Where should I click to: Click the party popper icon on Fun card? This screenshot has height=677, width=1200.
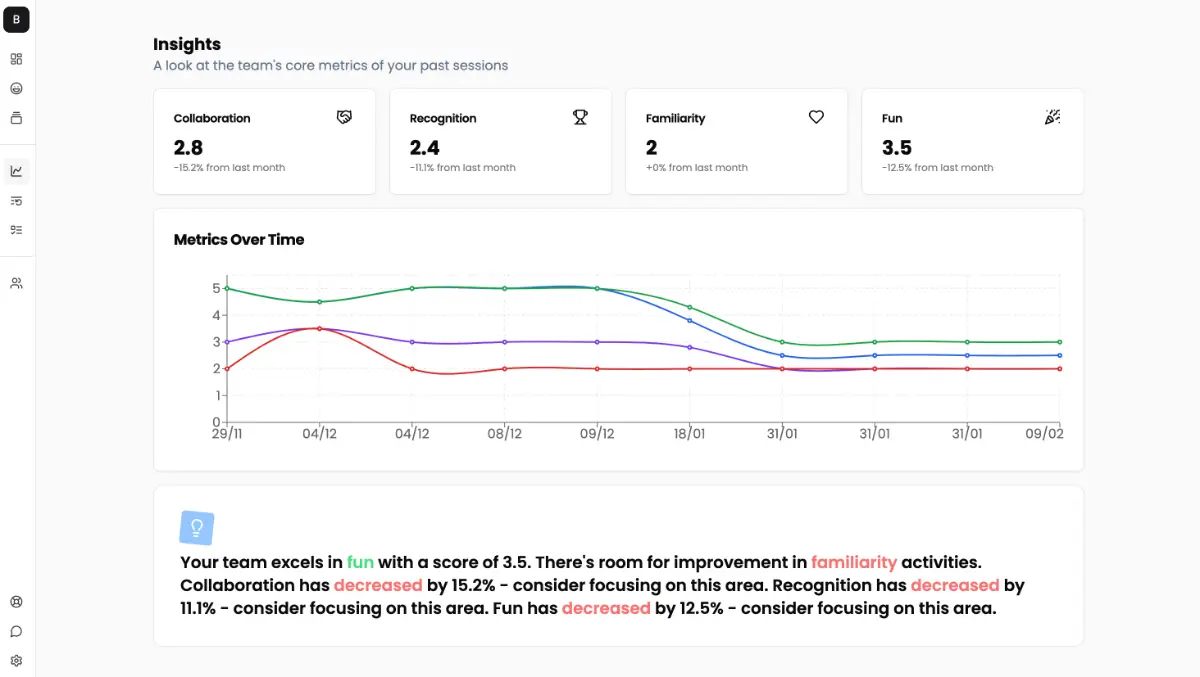coord(1052,117)
